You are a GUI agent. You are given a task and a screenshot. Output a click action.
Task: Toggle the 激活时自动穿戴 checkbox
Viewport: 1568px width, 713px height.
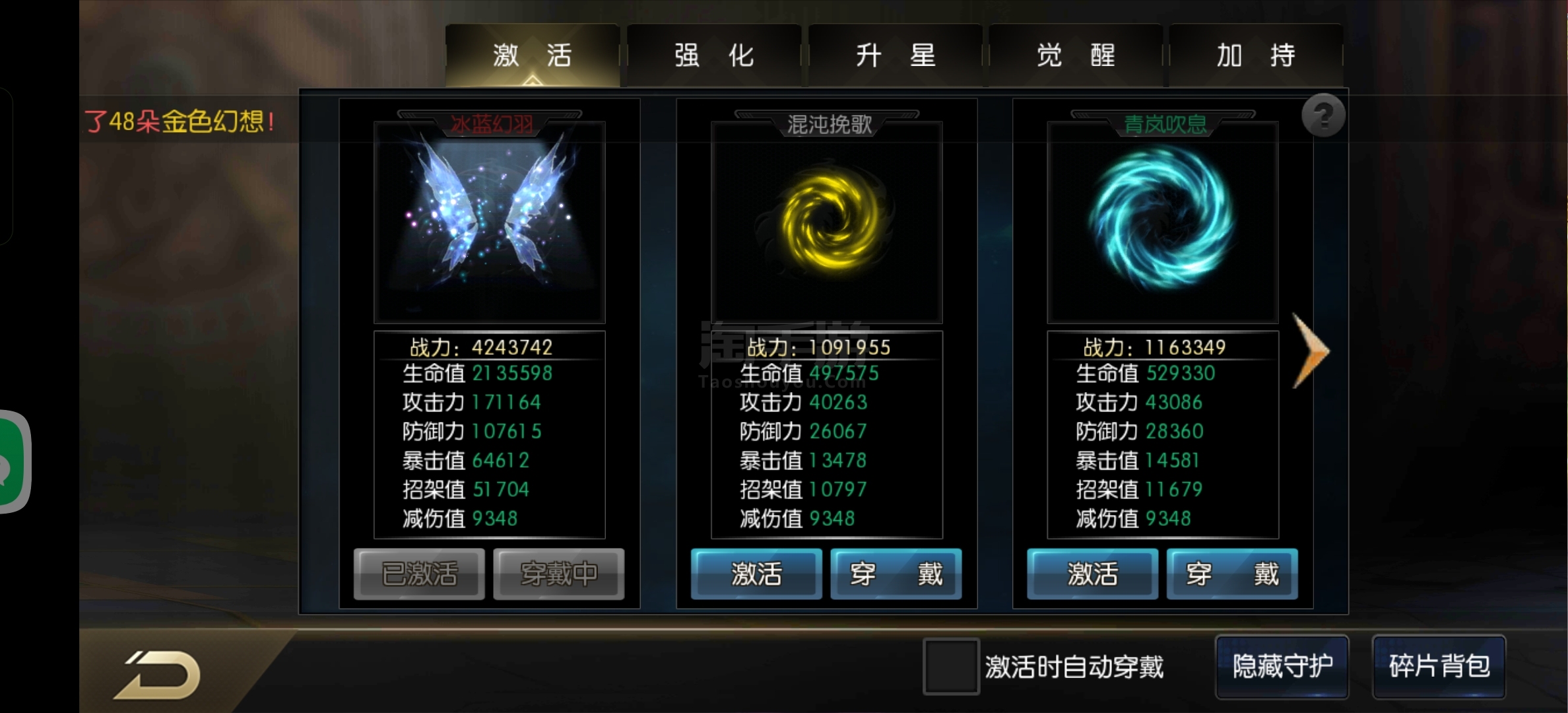point(951,666)
